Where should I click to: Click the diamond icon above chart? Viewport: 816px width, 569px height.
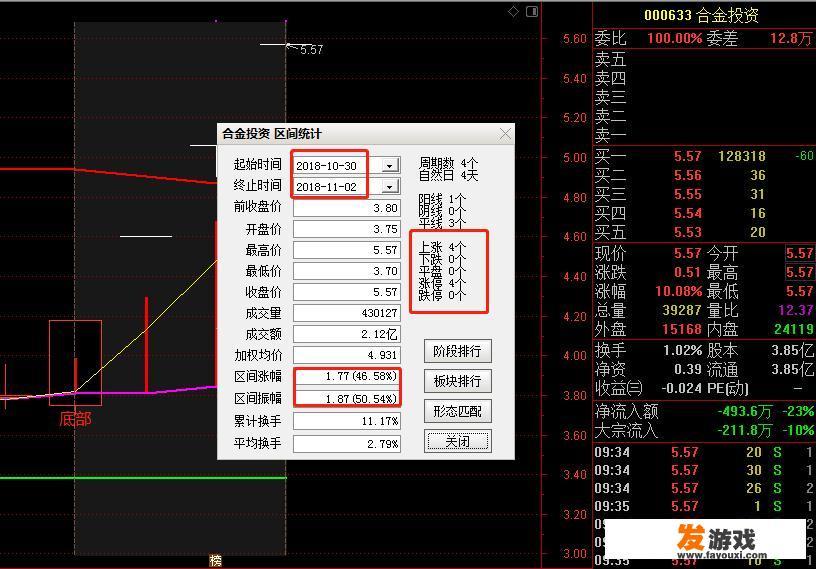coord(513,11)
